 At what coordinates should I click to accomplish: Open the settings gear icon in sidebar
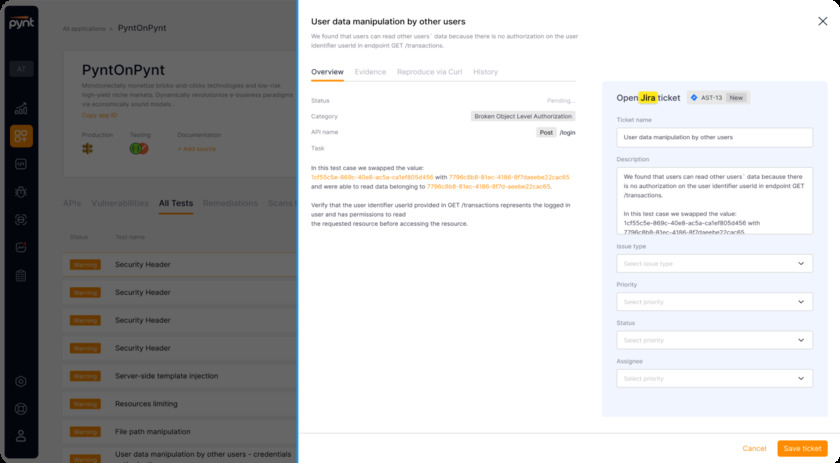tap(21, 381)
